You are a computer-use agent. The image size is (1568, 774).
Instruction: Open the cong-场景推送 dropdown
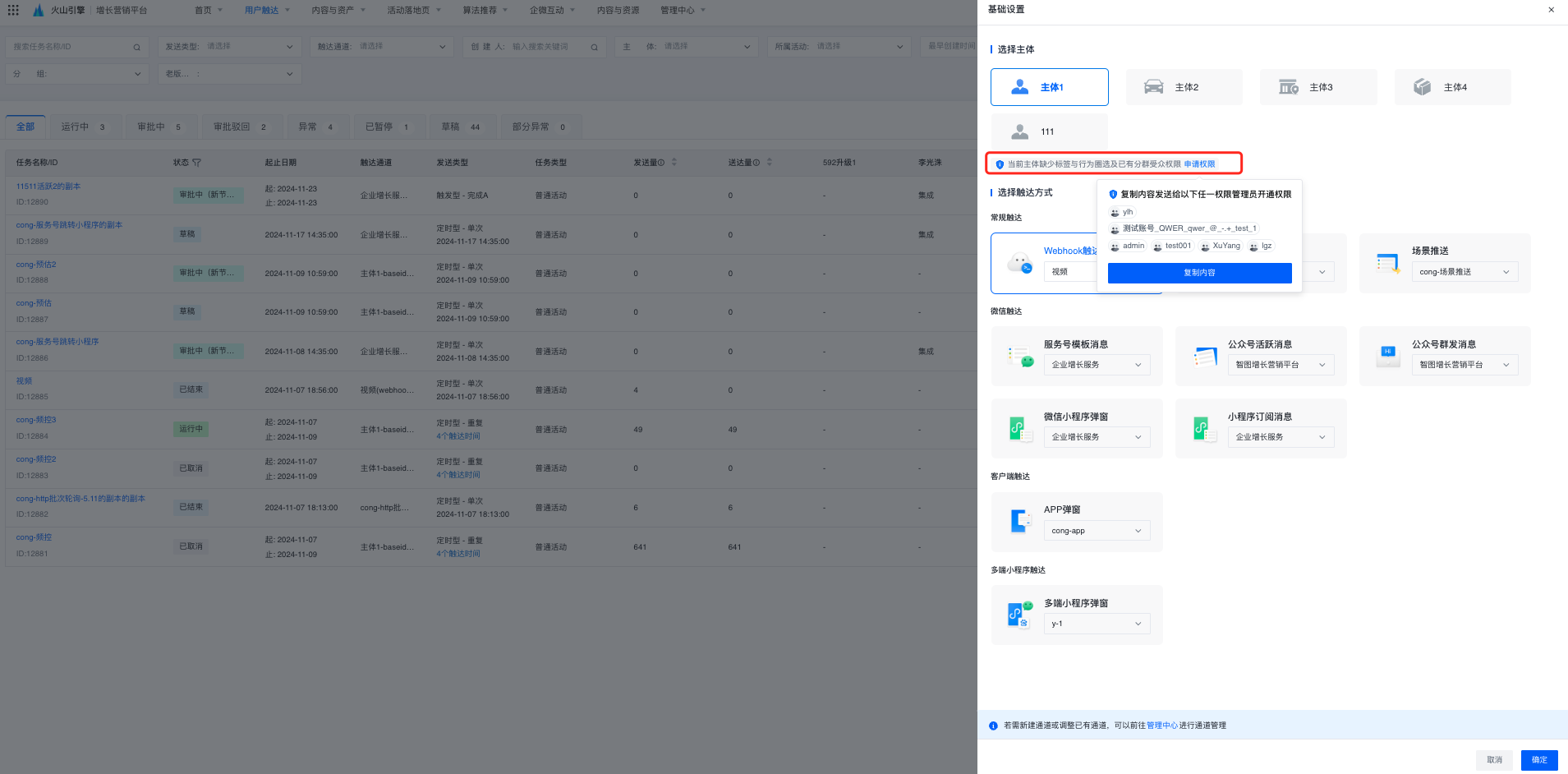[1465, 272]
